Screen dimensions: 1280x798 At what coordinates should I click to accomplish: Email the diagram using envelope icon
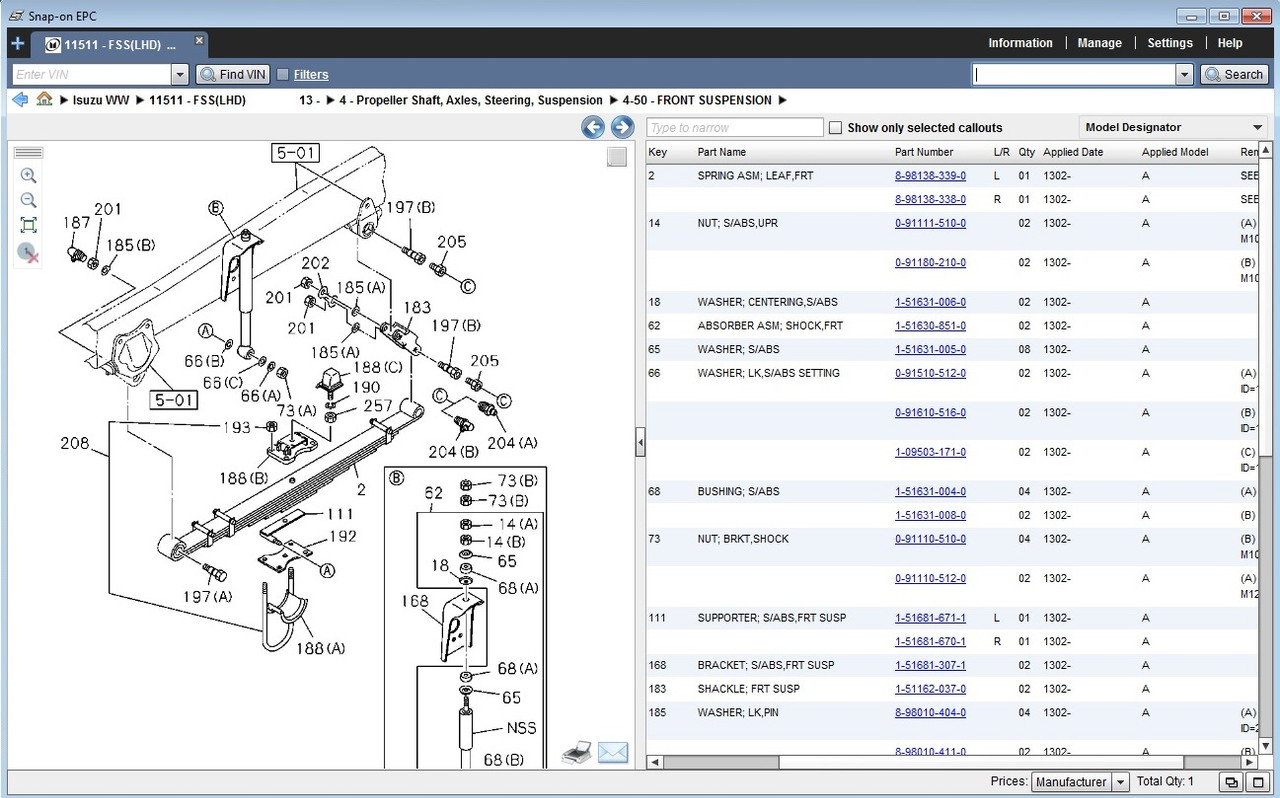(x=612, y=753)
